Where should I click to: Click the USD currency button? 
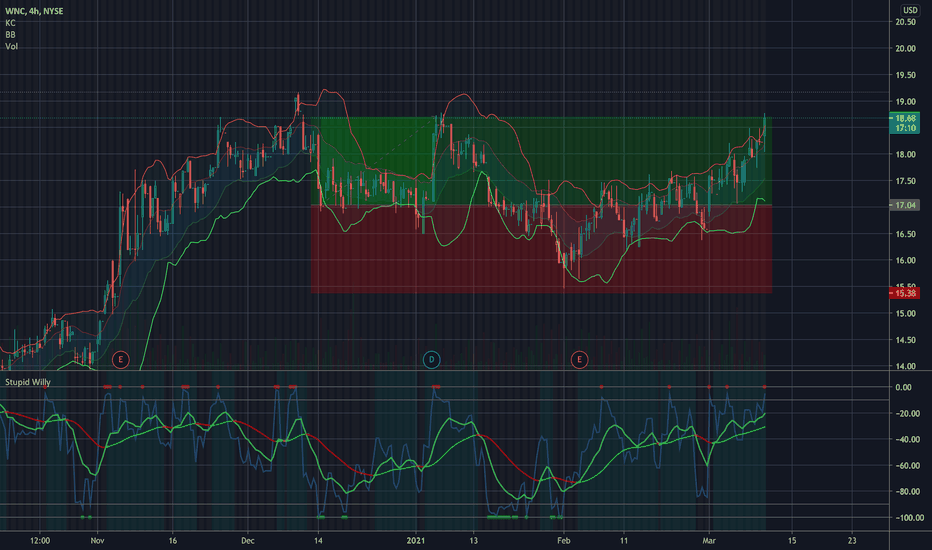coord(910,10)
